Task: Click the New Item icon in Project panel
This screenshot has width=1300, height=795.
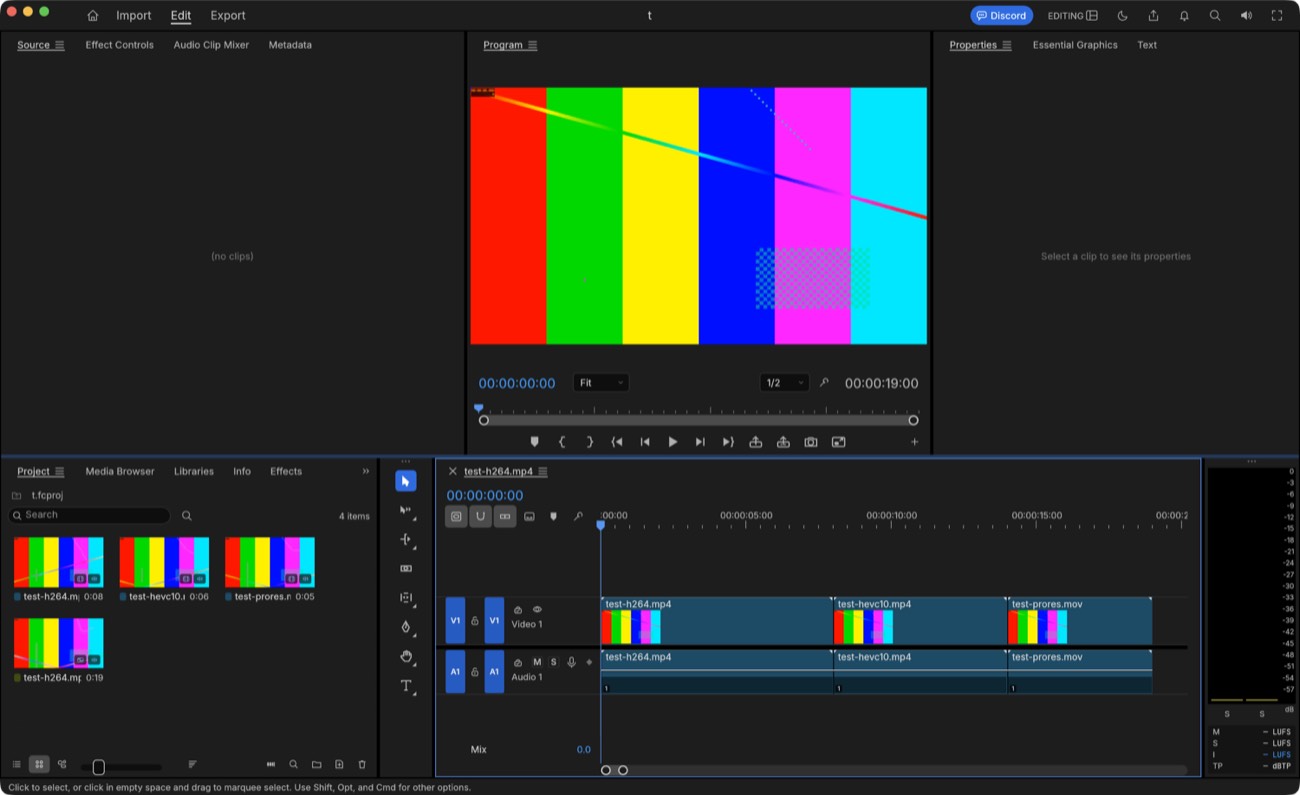Action: (339, 764)
